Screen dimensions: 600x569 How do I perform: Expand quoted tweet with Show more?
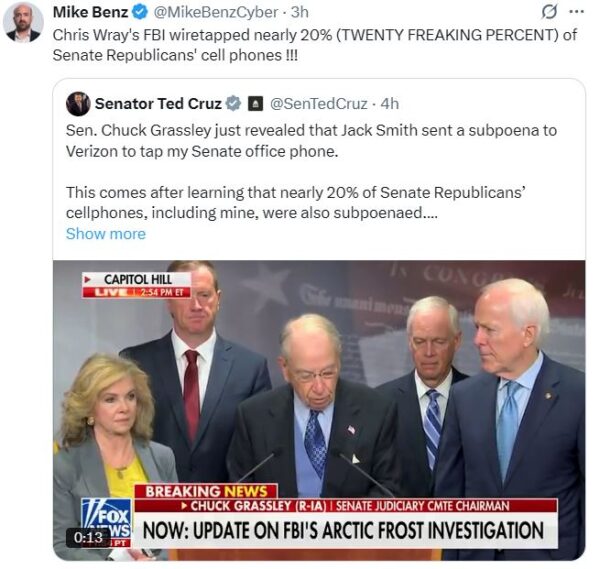pos(106,234)
